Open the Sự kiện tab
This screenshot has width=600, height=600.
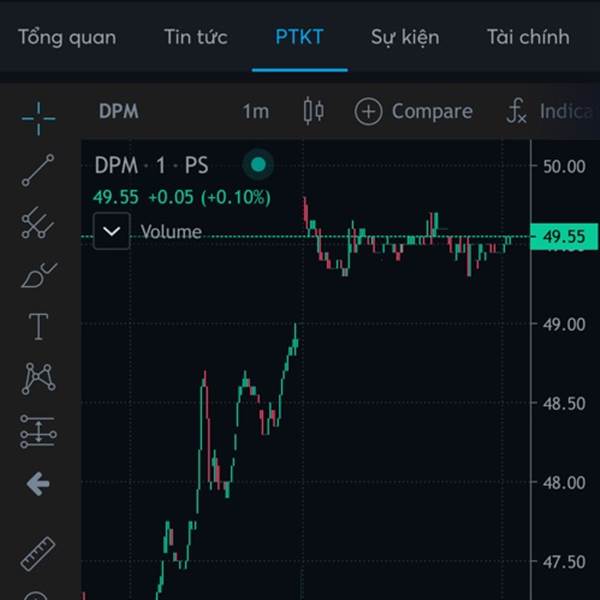pyautogui.click(x=405, y=38)
